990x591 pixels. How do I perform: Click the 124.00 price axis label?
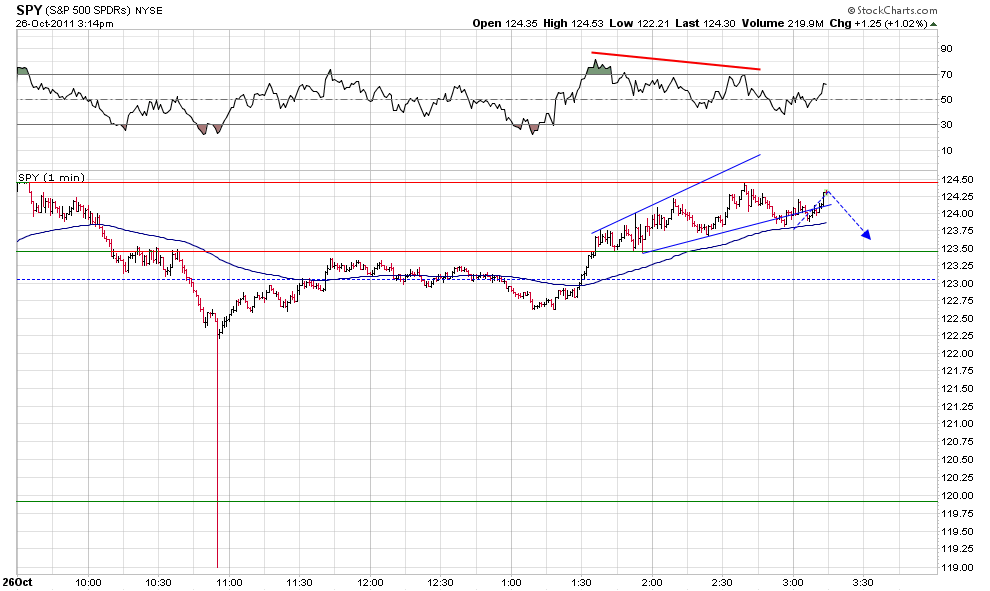(x=957, y=214)
